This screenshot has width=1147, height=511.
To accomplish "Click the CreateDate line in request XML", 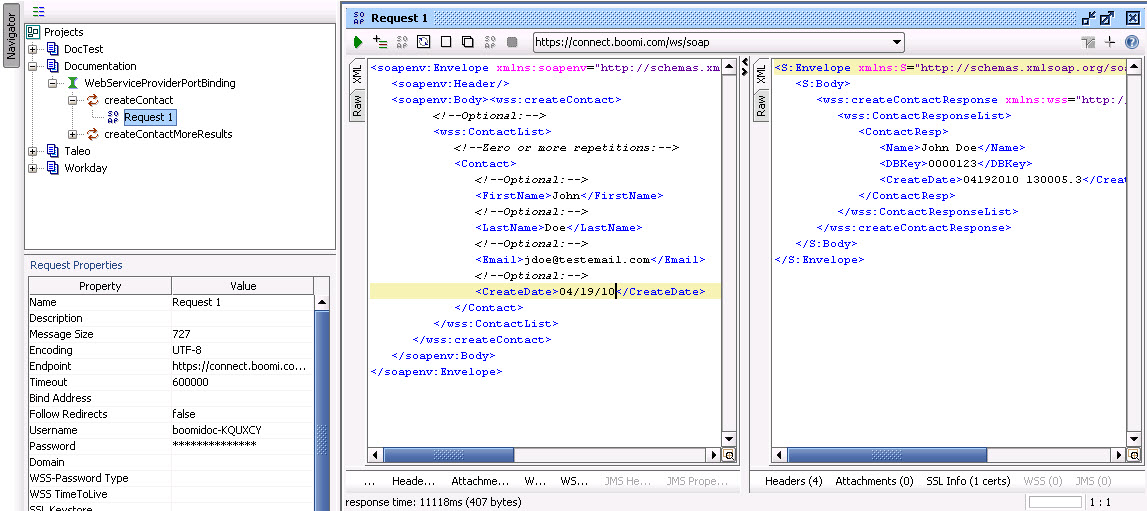I will 545,292.
